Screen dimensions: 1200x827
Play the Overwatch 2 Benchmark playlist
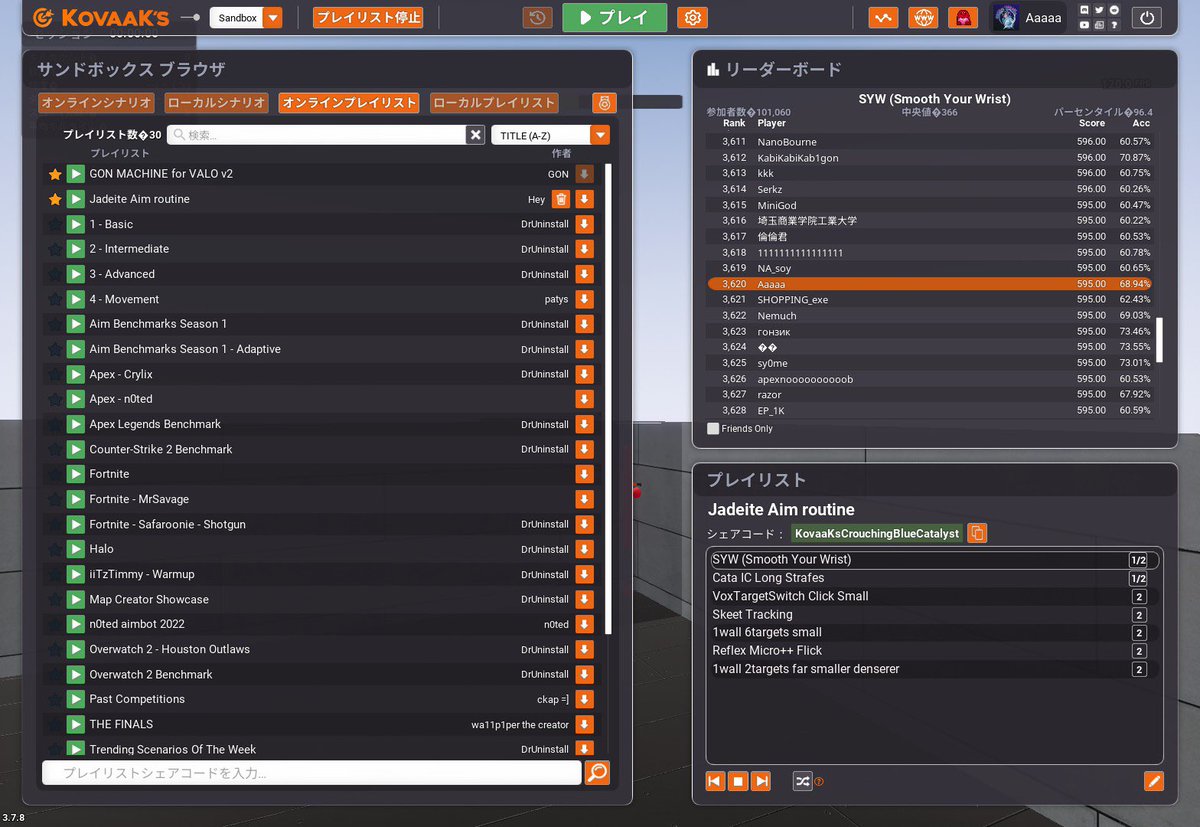76,674
